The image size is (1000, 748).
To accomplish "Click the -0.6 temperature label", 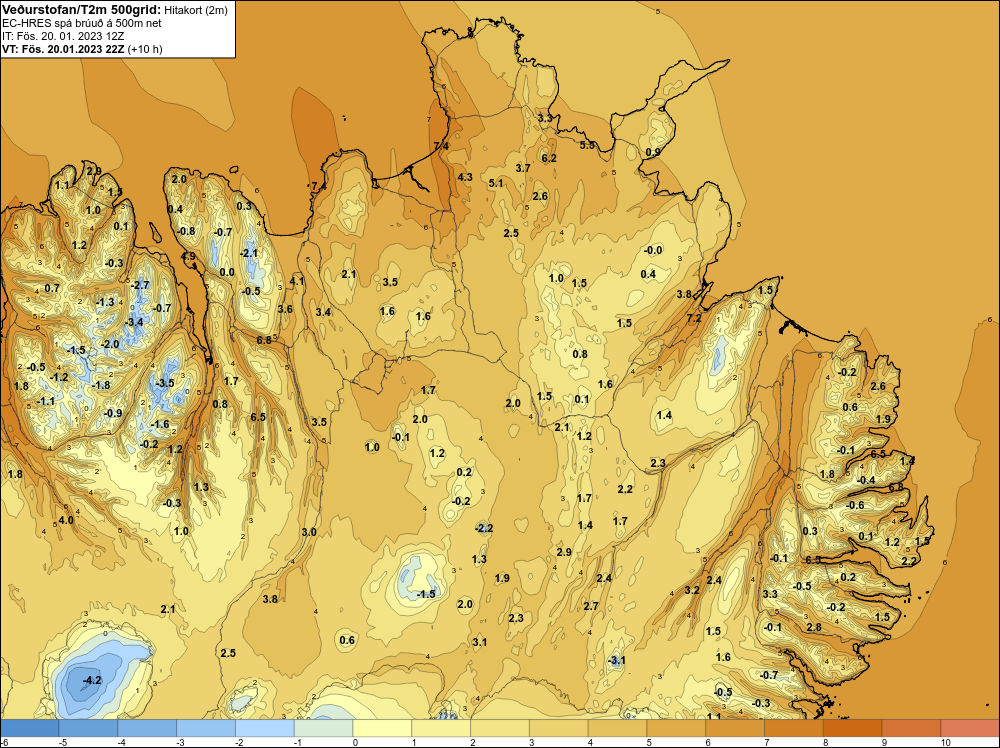I will (x=855, y=505).
